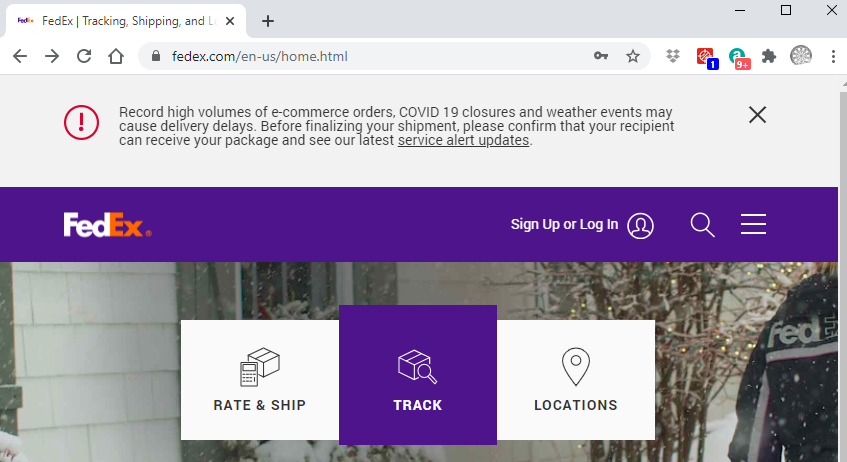Open the Dropbox extension
The image size is (847, 462).
click(x=674, y=57)
